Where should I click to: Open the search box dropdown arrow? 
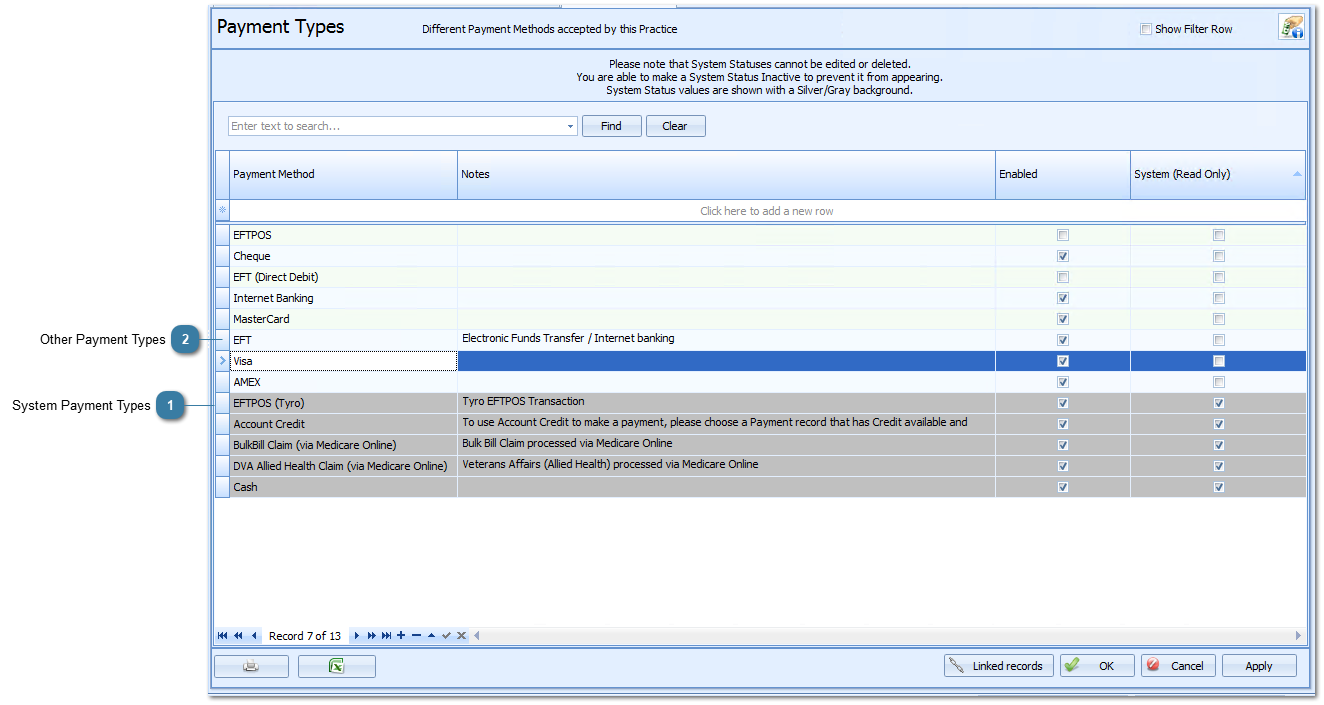(x=571, y=127)
